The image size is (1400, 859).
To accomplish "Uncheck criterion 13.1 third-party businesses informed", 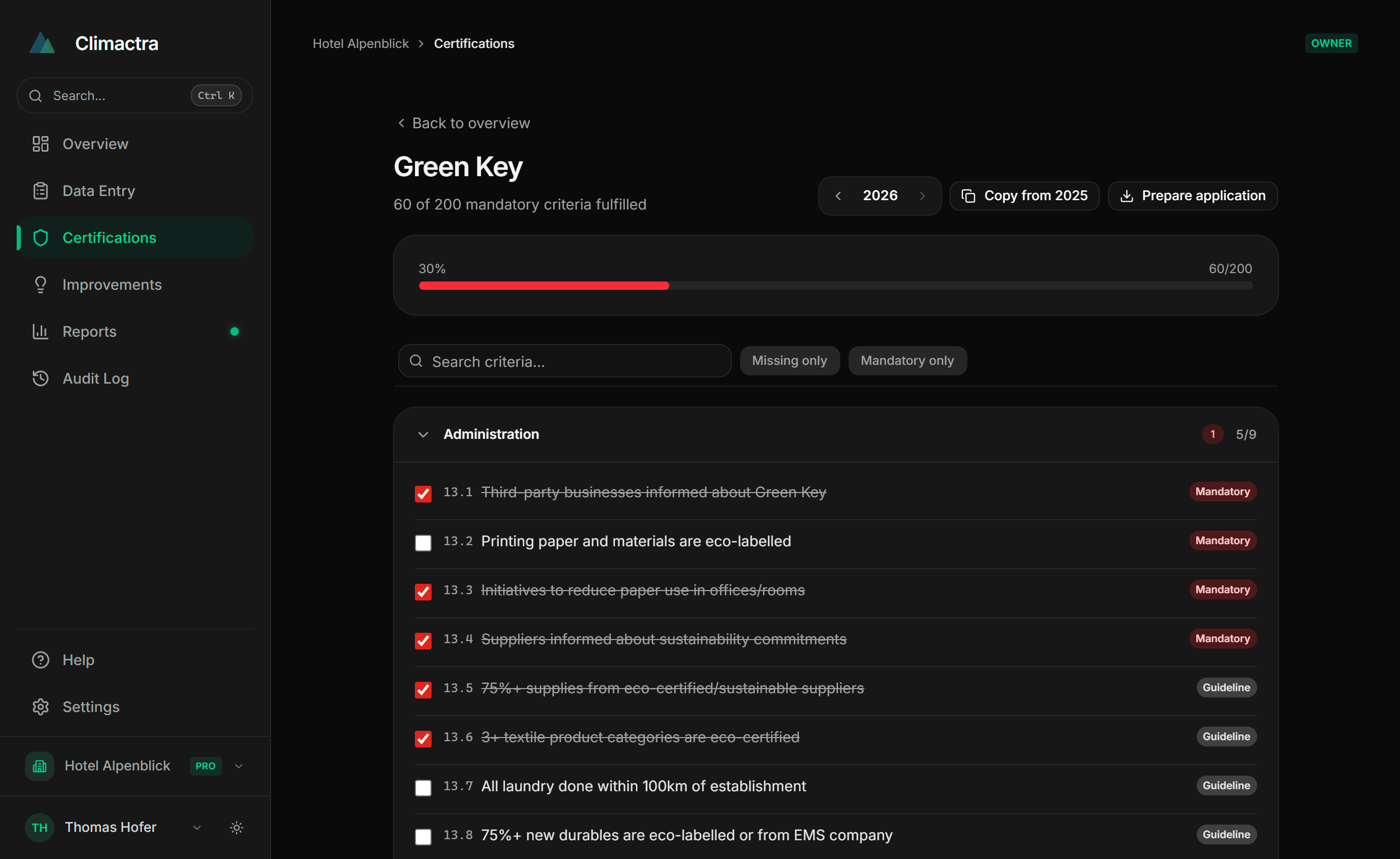I will [x=423, y=493].
